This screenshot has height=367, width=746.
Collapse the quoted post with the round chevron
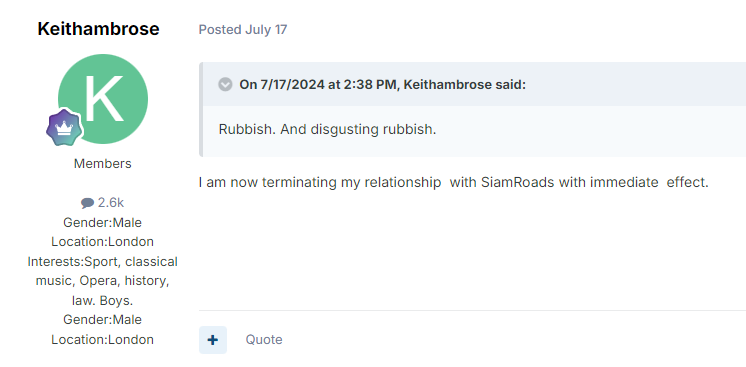point(225,85)
